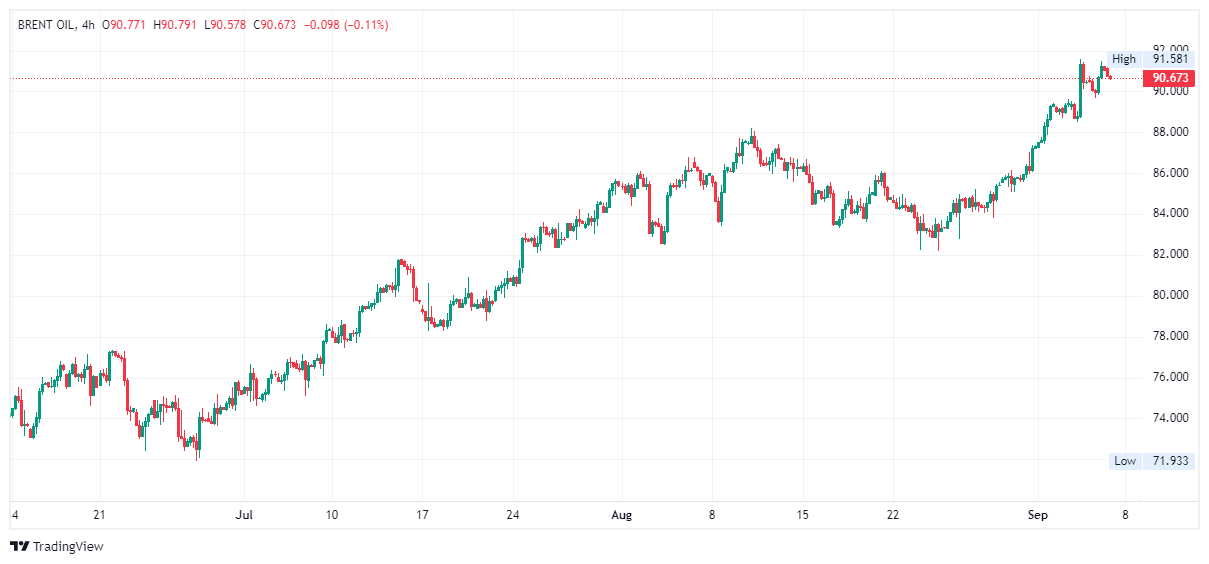Click the 71.933 low price tag
1209x564 pixels.
tap(1170, 461)
